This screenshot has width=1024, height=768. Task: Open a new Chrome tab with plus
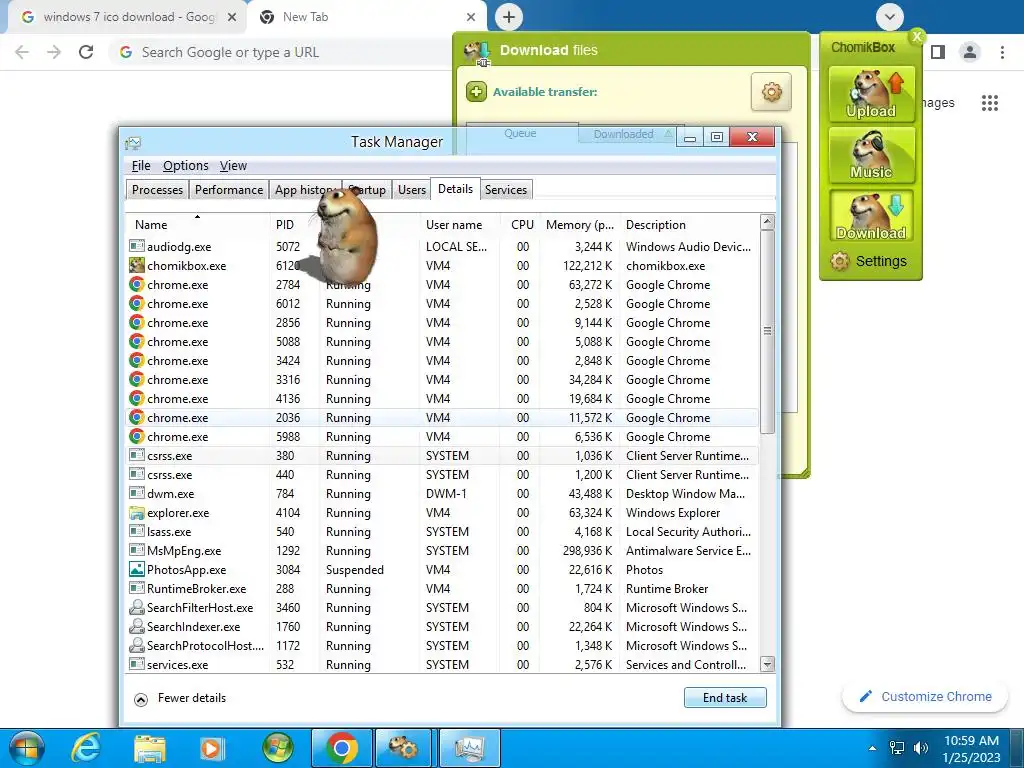pos(509,17)
